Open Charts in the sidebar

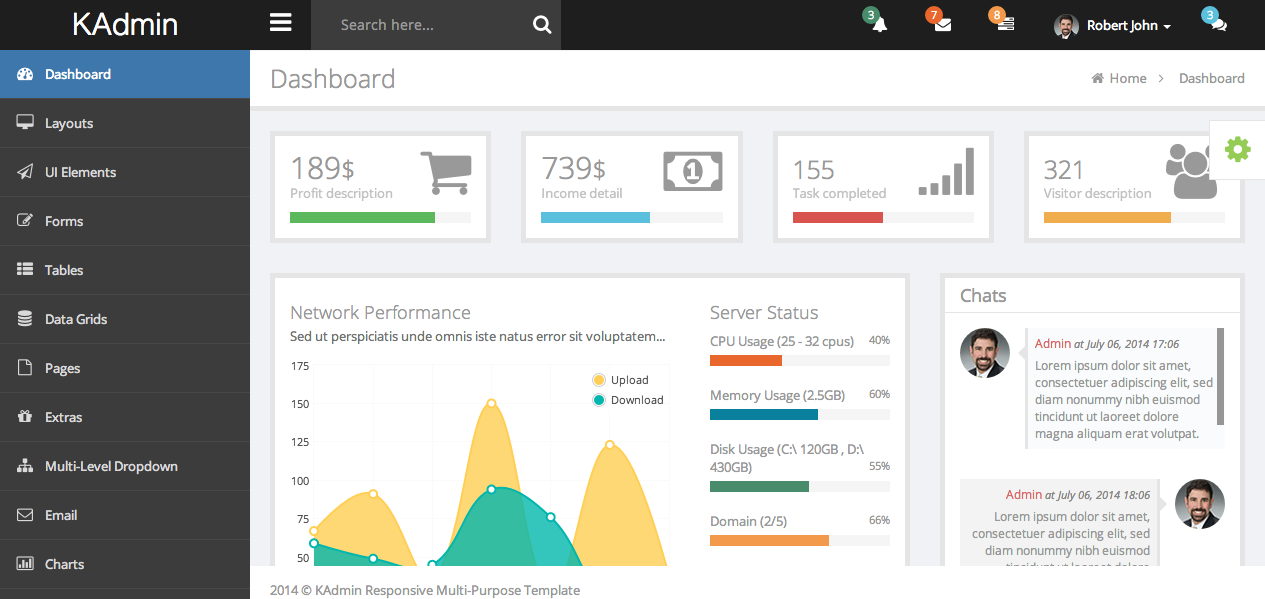(x=125, y=564)
